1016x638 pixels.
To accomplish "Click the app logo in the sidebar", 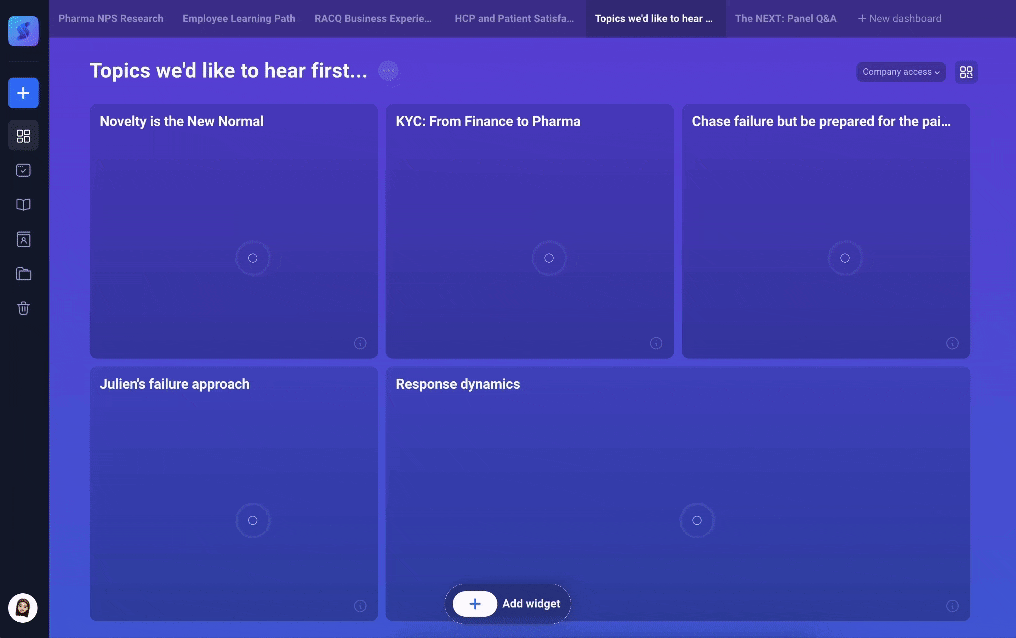I will coord(23,31).
